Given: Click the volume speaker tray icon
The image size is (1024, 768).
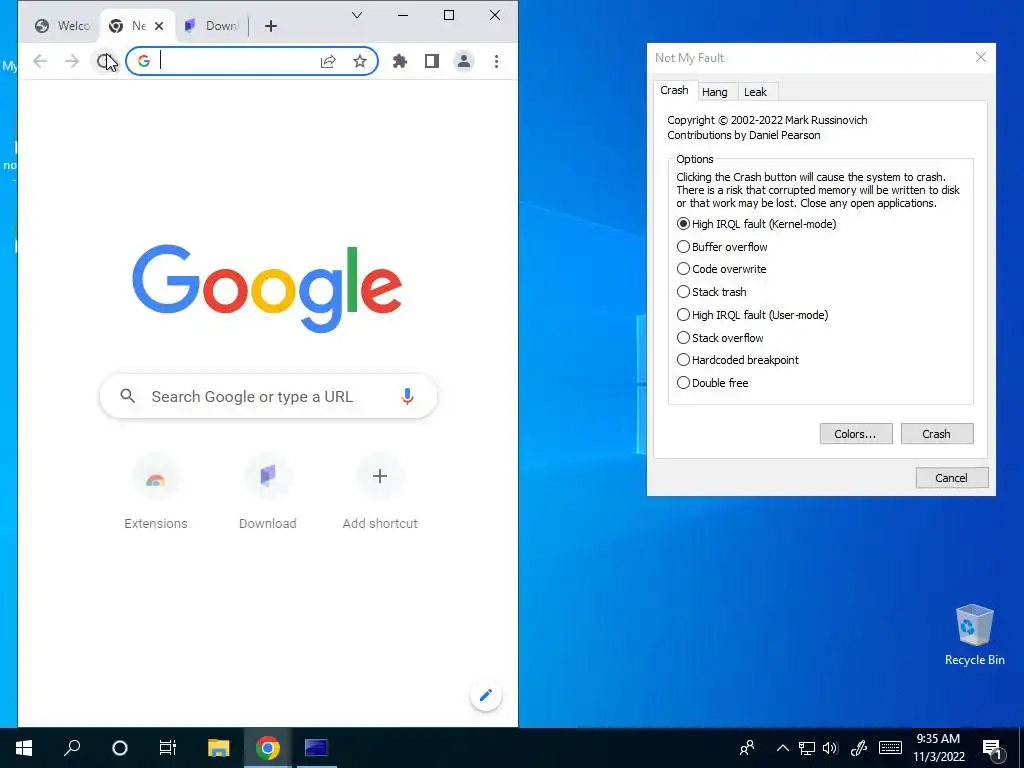Looking at the screenshot, I should point(830,748).
